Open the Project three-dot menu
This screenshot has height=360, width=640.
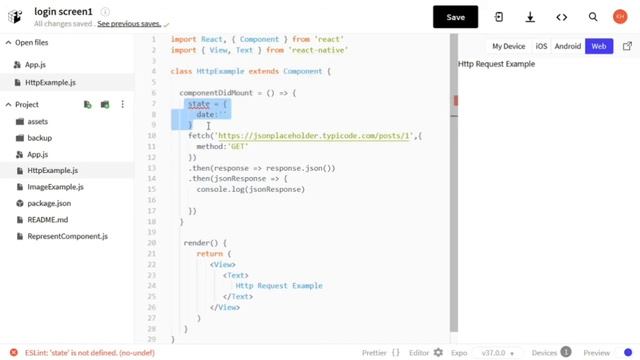122,104
